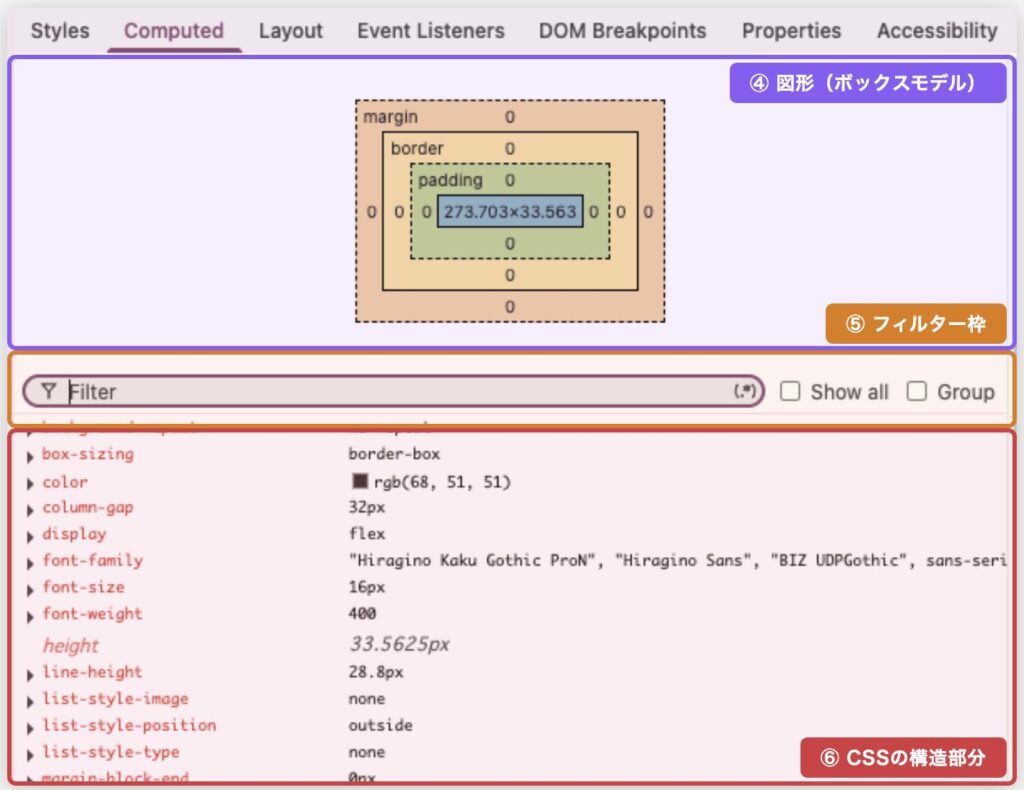Click the rgb(68, 51, 51) color value text

click(442, 482)
